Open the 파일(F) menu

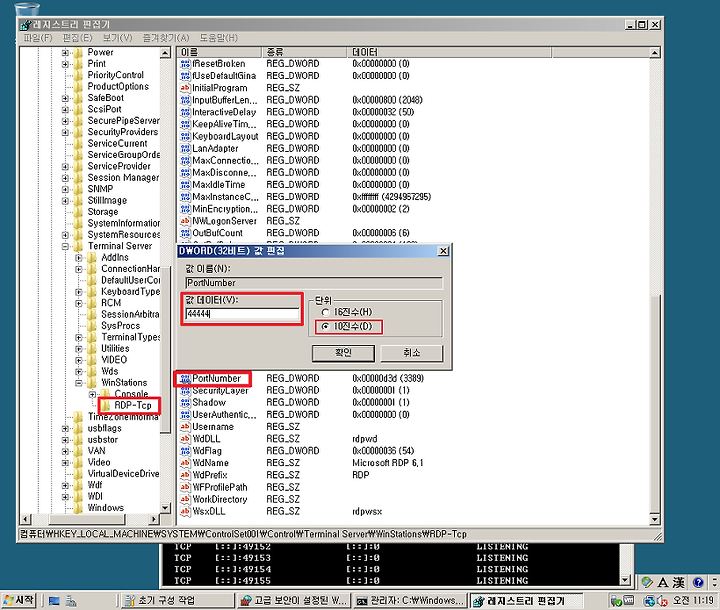pyautogui.click(x=38, y=38)
